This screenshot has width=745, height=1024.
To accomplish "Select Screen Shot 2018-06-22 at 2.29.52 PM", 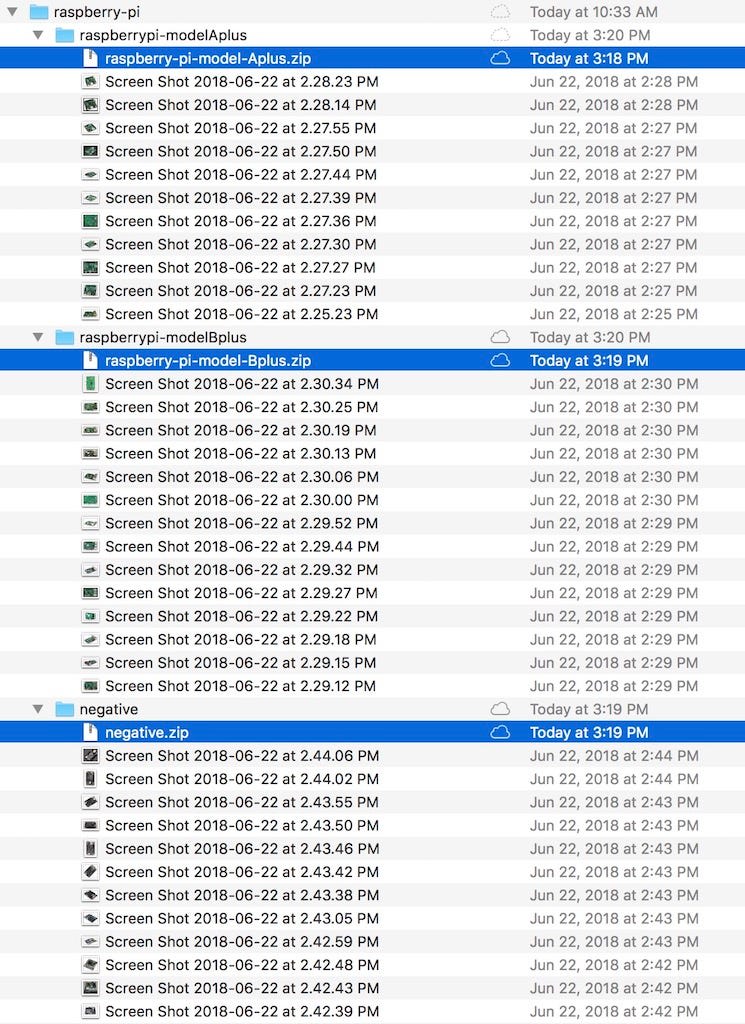I will tap(242, 523).
